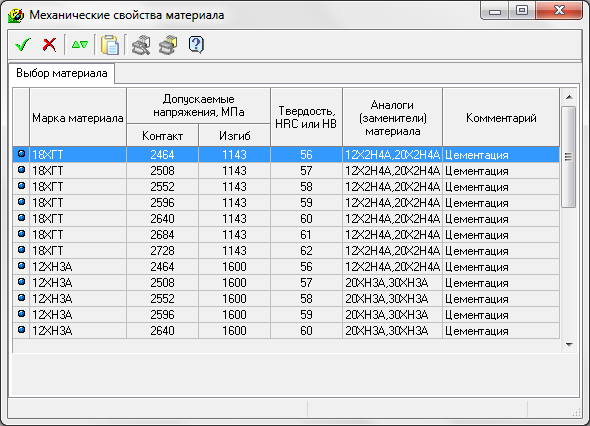Click the application icon in title bar

pyautogui.click(x=16, y=15)
